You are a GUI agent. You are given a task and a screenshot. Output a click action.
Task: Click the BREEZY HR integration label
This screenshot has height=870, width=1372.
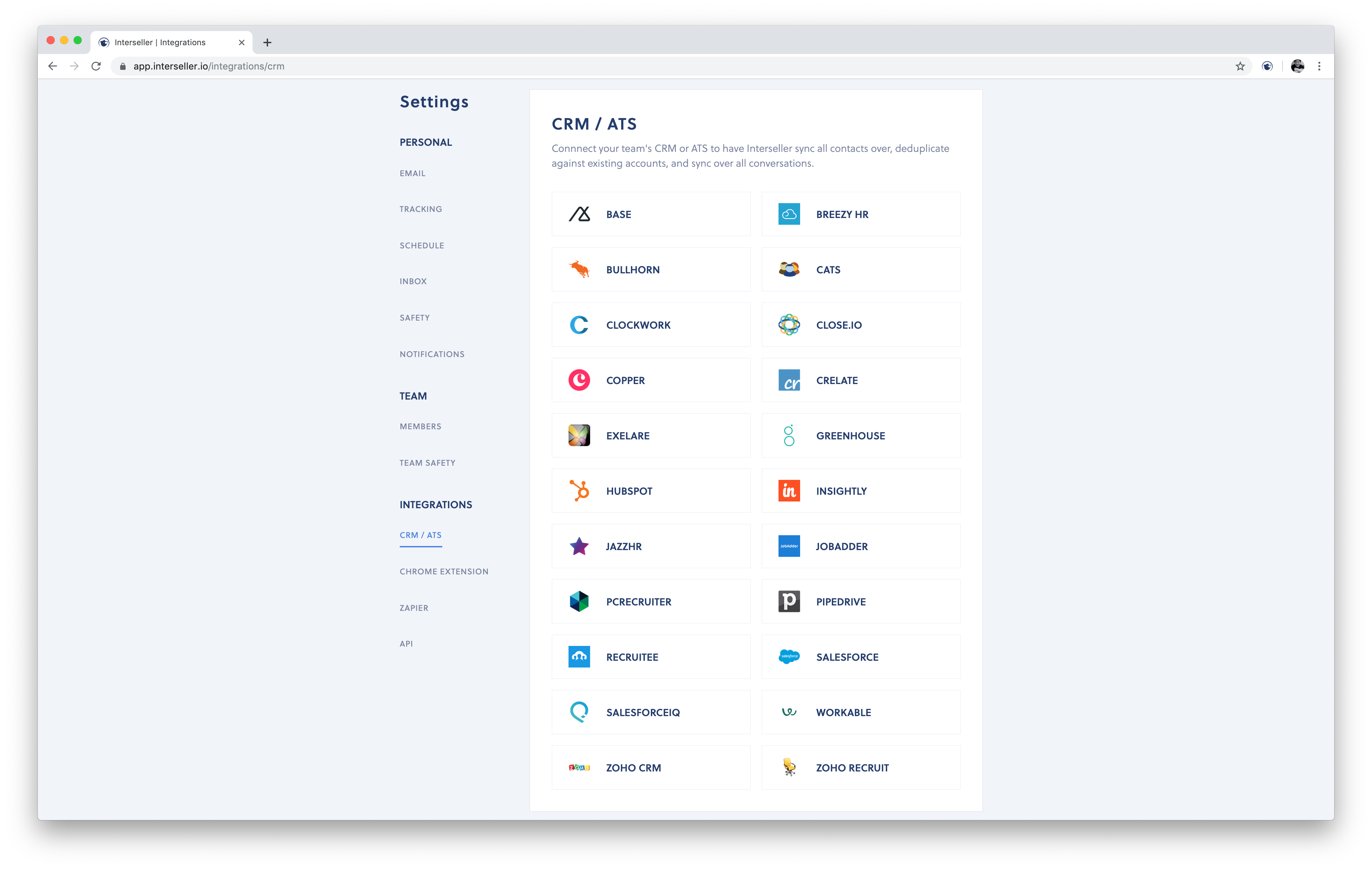[842, 215]
